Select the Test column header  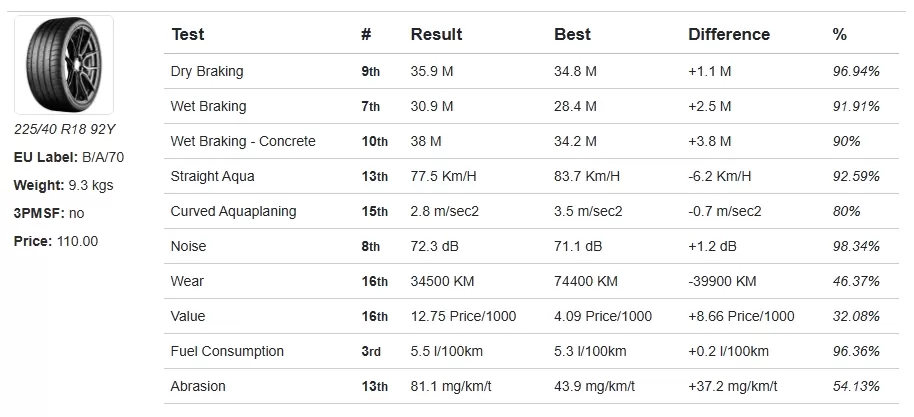188,34
